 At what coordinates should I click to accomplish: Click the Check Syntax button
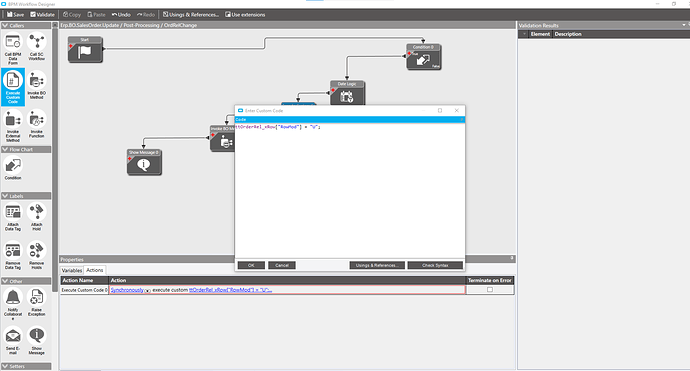[x=435, y=265]
